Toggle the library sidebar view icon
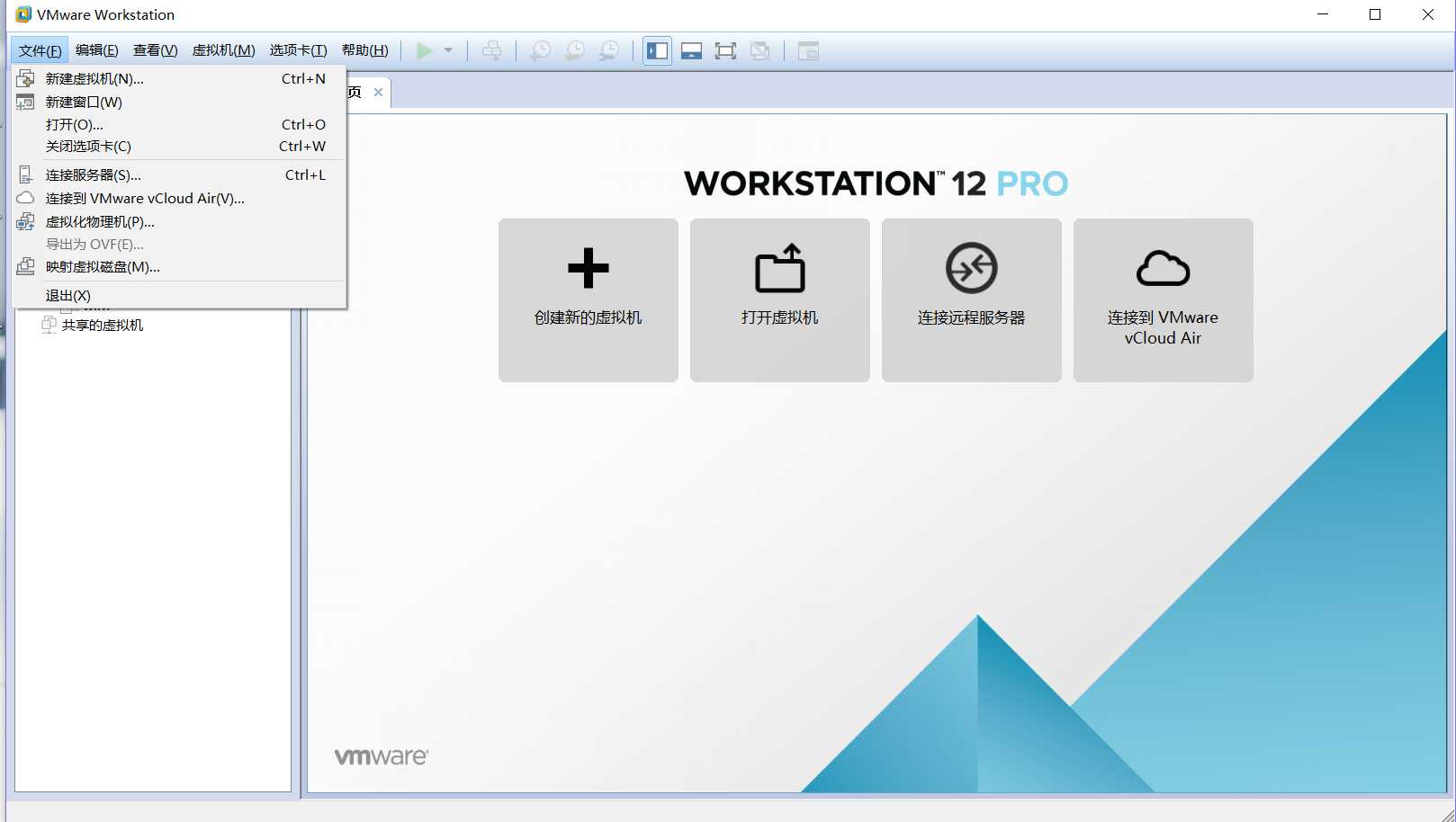Screen dimensions: 1456x822 (658, 51)
